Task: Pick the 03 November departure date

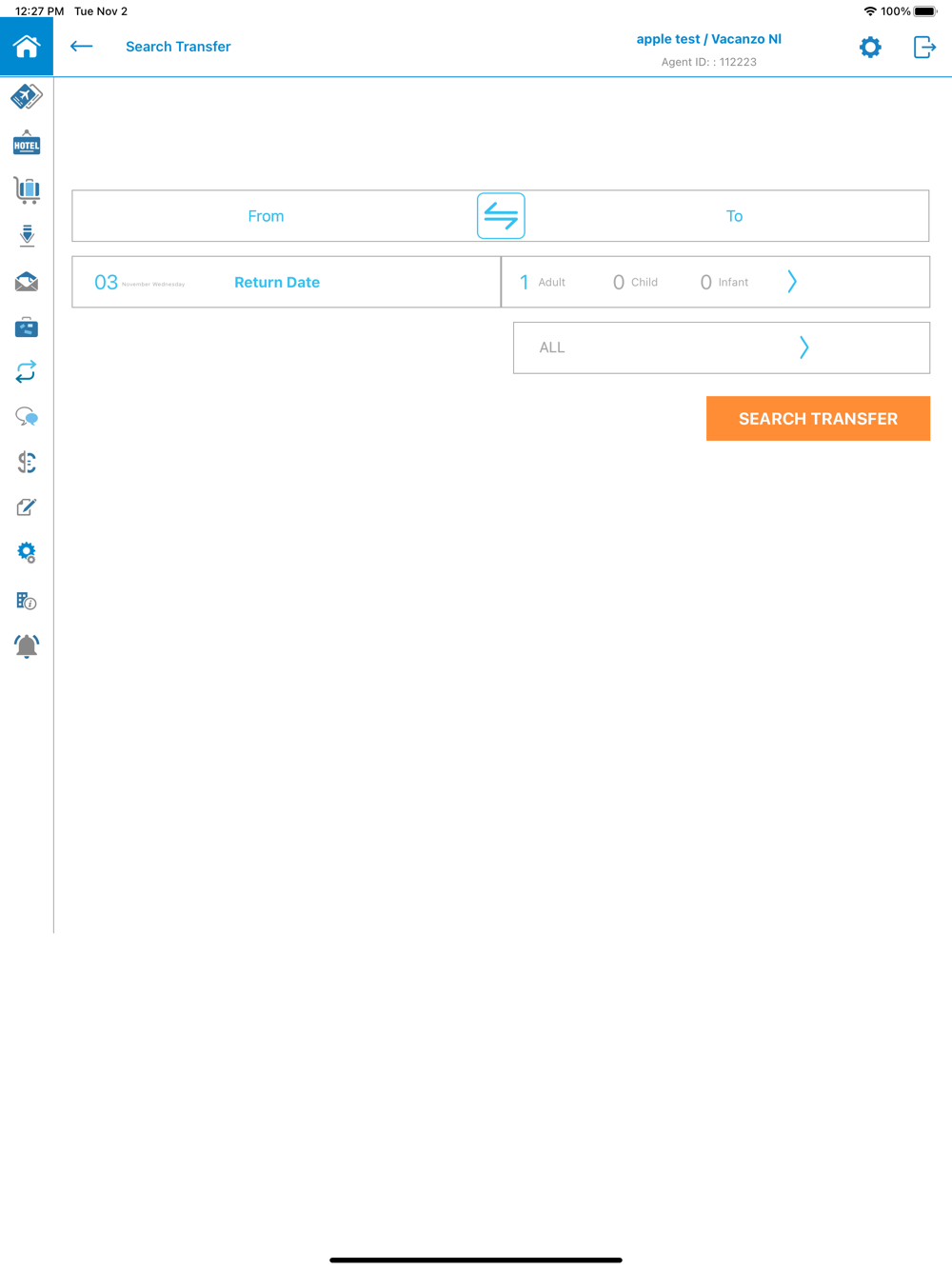Action: point(140,282)
